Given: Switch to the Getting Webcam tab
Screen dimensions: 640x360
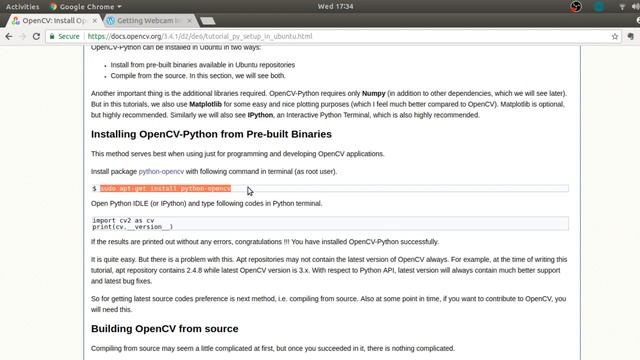Looking at the screenshot, I should click(148, 20).
